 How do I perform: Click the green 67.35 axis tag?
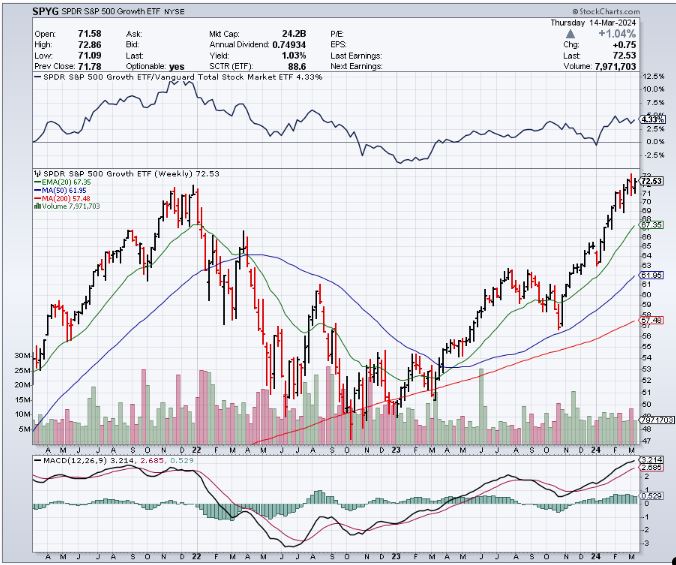coord(651,225)
